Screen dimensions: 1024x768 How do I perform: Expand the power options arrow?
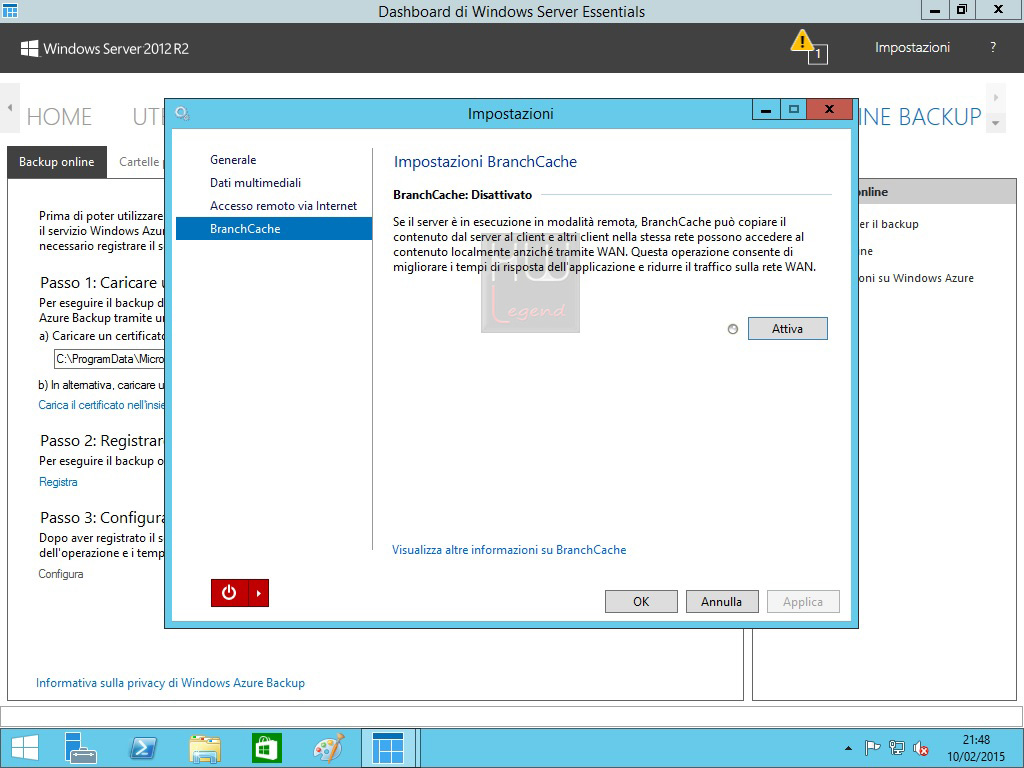tap(259, 593)
